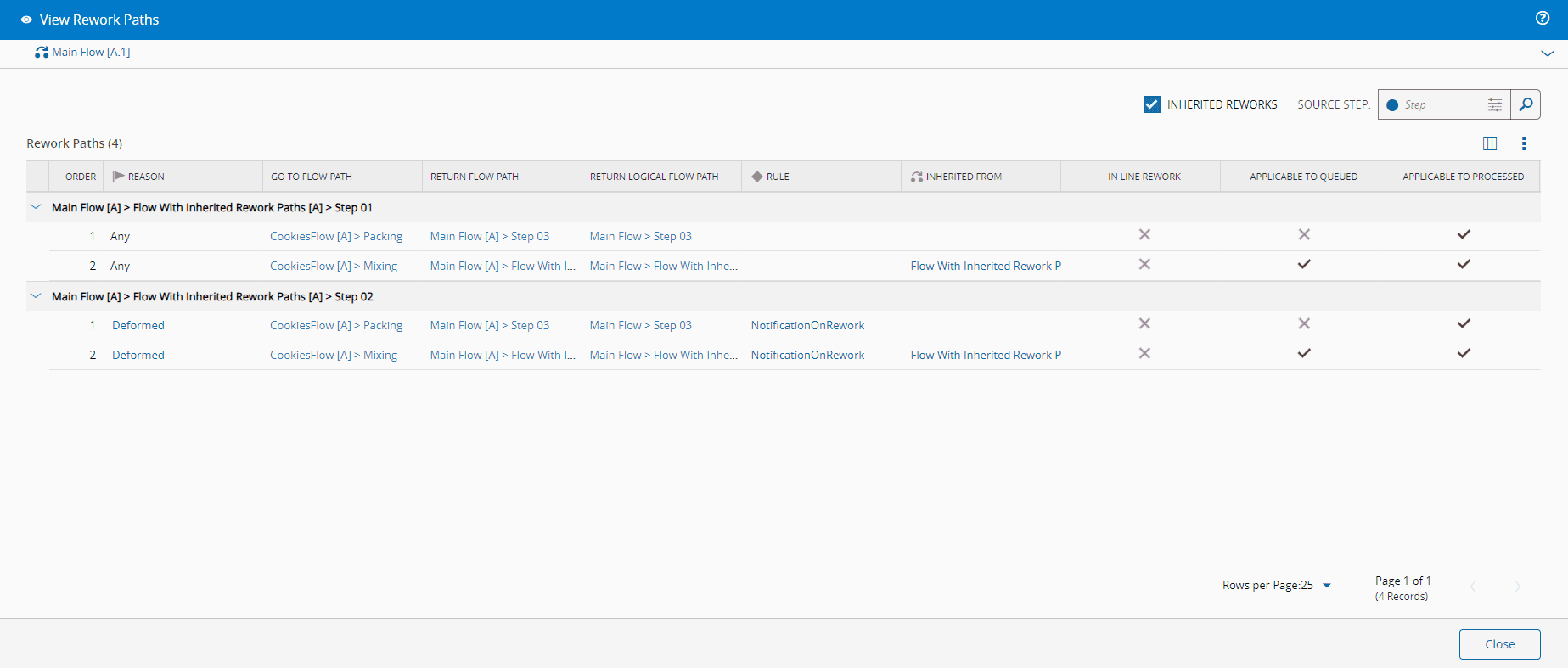
Task: Open the Rows per Page dropdown
Action: click(1327, 585)
